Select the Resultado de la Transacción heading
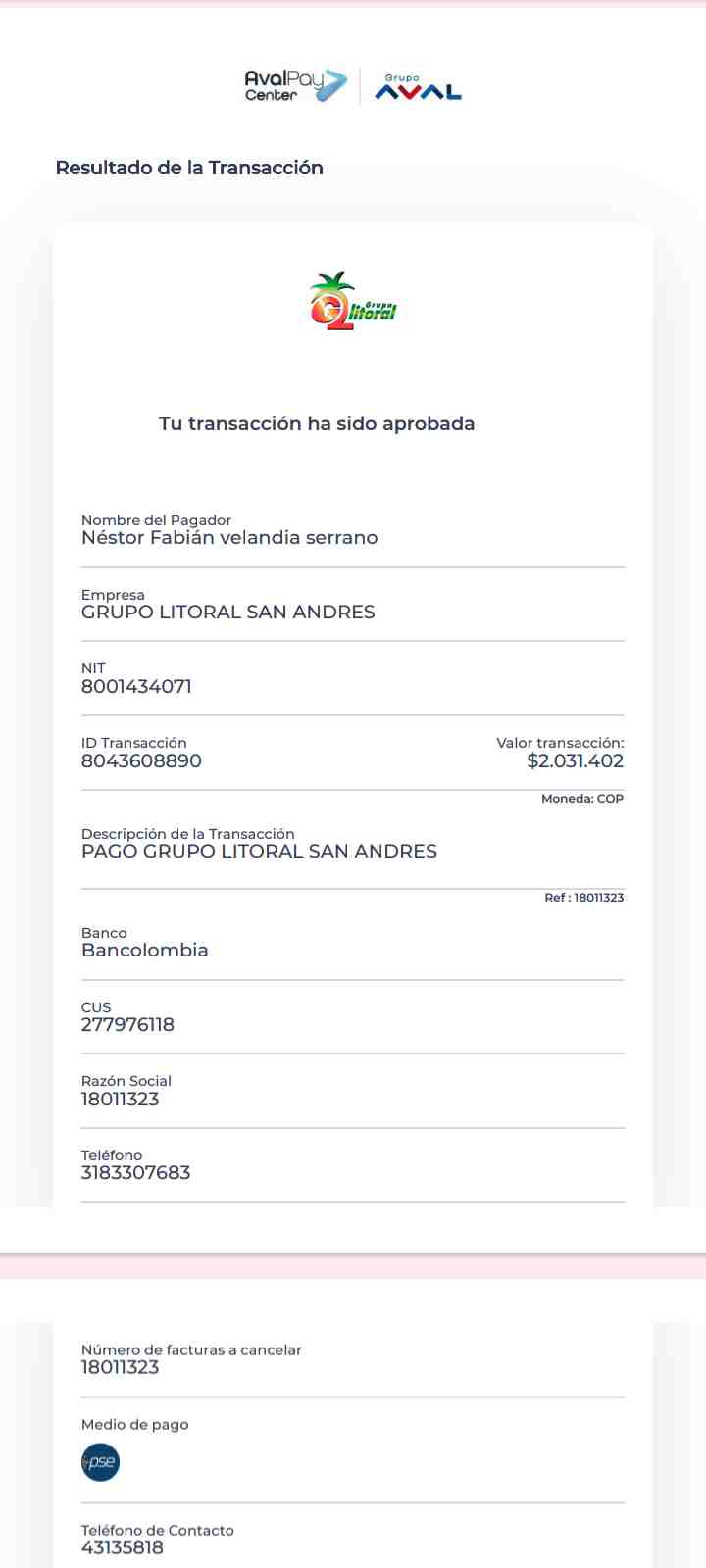 189,168
